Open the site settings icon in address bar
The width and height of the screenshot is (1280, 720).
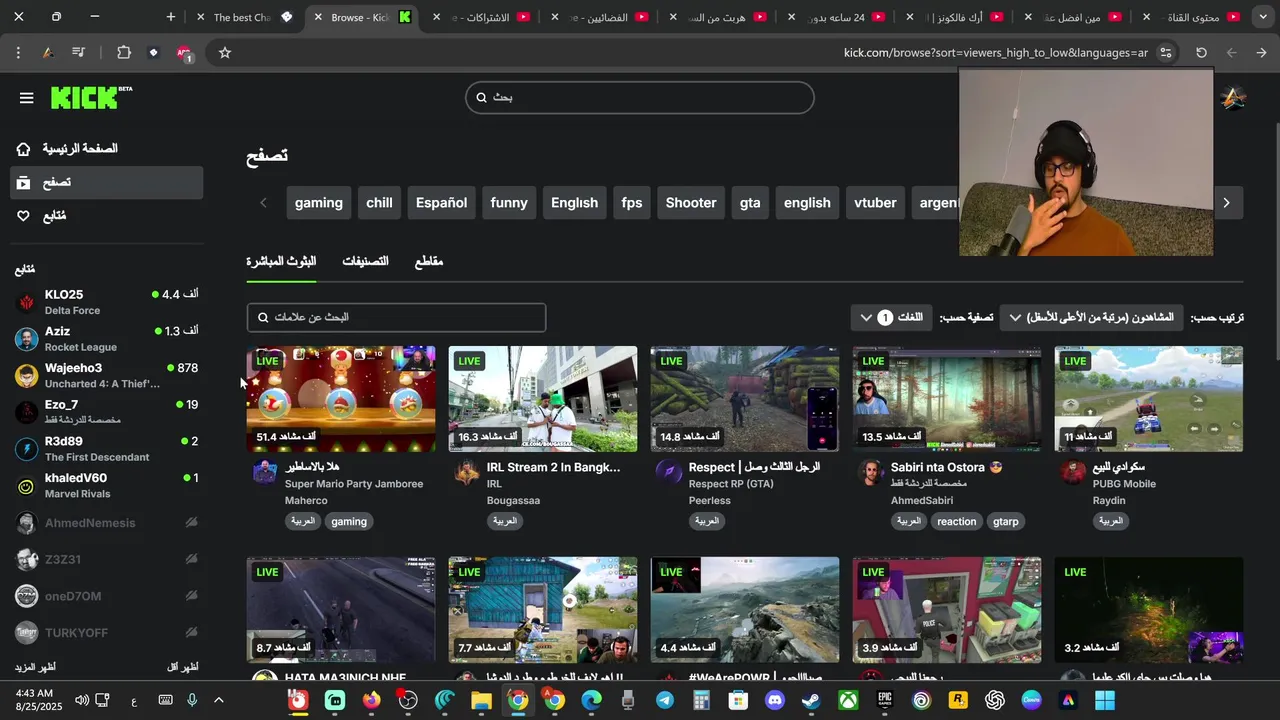click(1166, 53)
